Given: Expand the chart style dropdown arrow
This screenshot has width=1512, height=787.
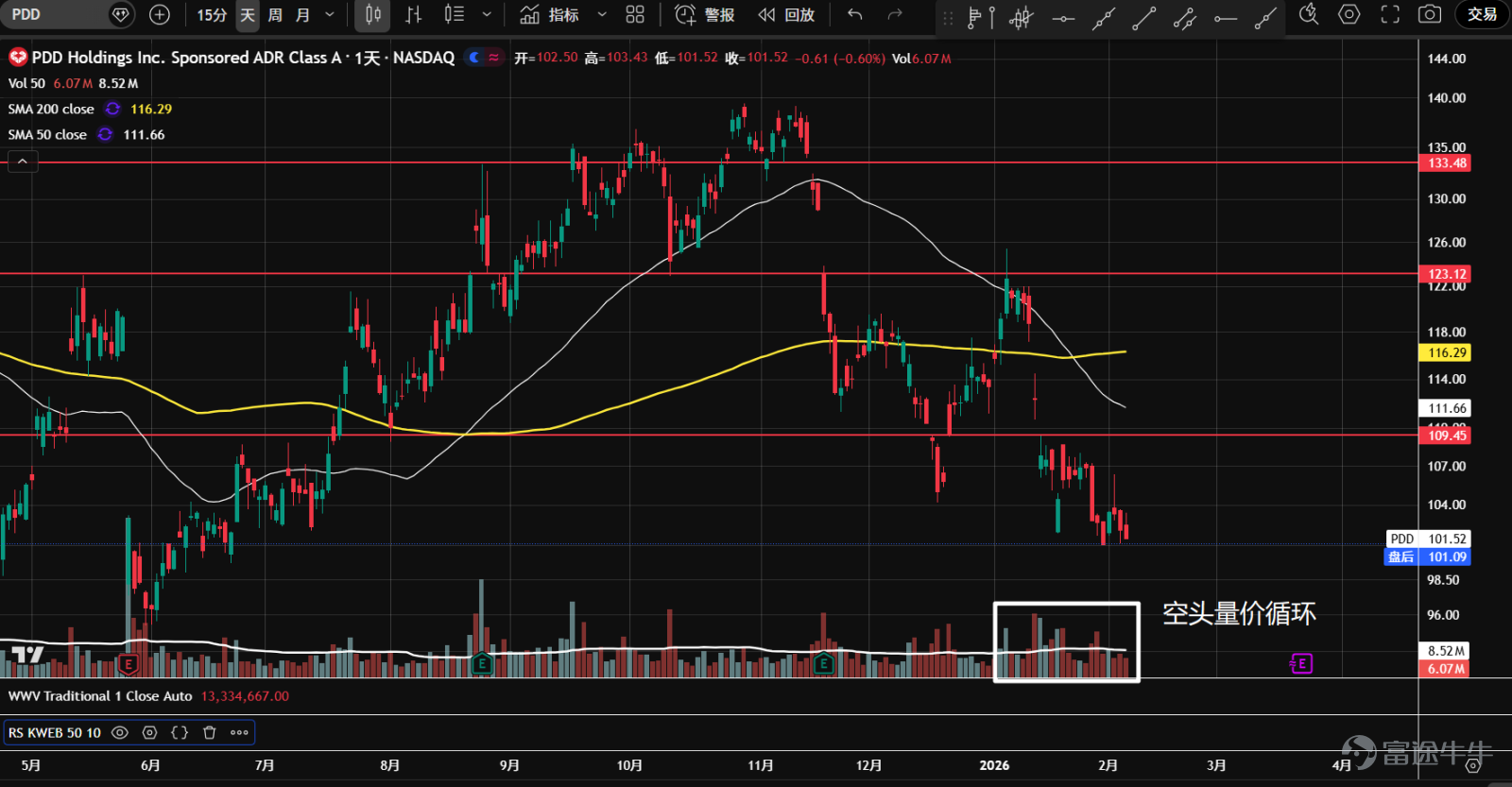Looking at the screenshot, I should [x=487, y=15].
